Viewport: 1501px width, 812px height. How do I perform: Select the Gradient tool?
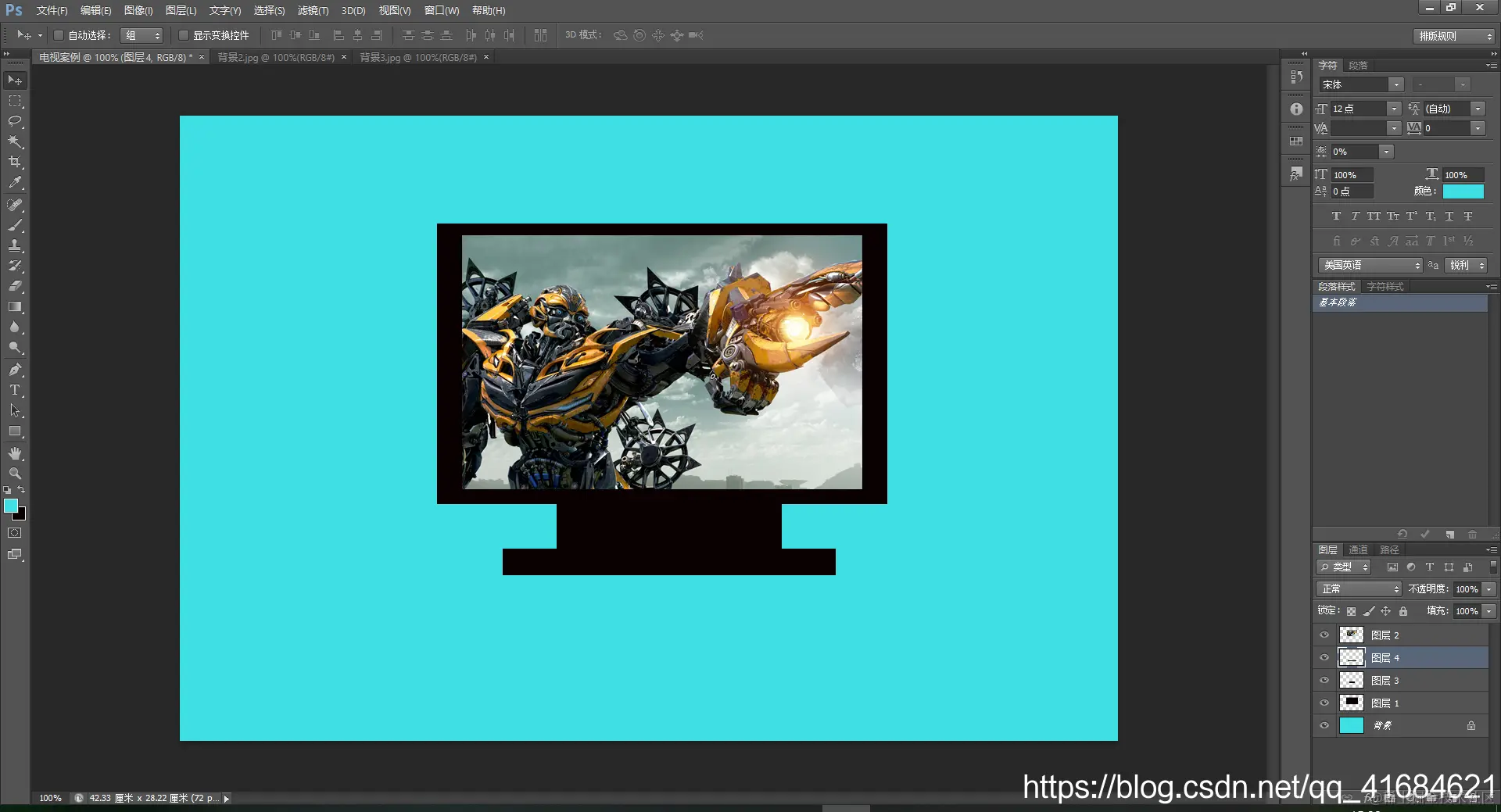click(15, 306)
